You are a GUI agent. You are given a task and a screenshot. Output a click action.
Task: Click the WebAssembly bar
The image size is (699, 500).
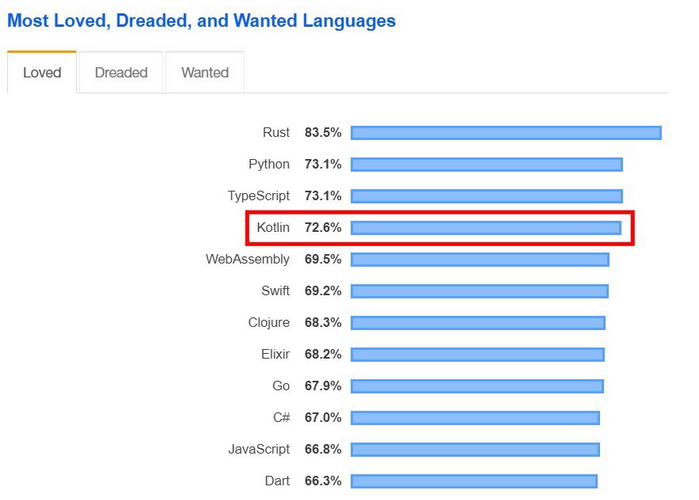pyautogui.click(x=480, y=260)
